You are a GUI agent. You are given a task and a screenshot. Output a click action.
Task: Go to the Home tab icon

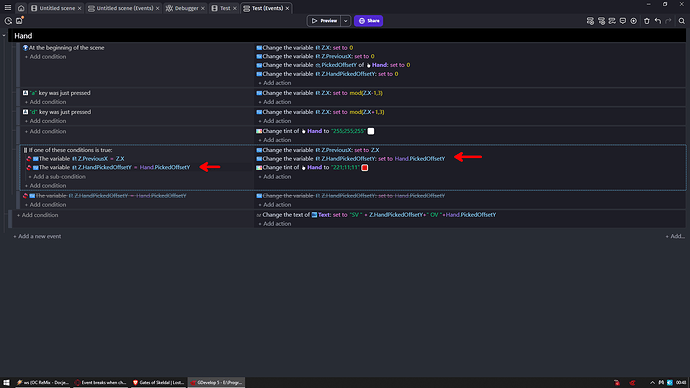pos(21,8)
